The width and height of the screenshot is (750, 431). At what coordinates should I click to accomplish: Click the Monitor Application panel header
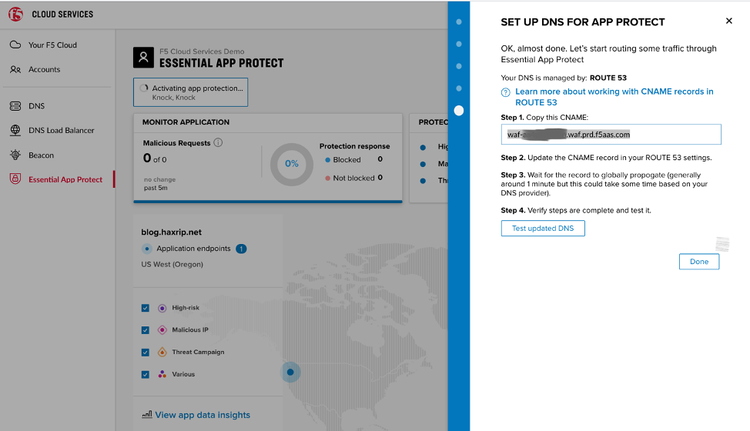click(x=268, y=122)
